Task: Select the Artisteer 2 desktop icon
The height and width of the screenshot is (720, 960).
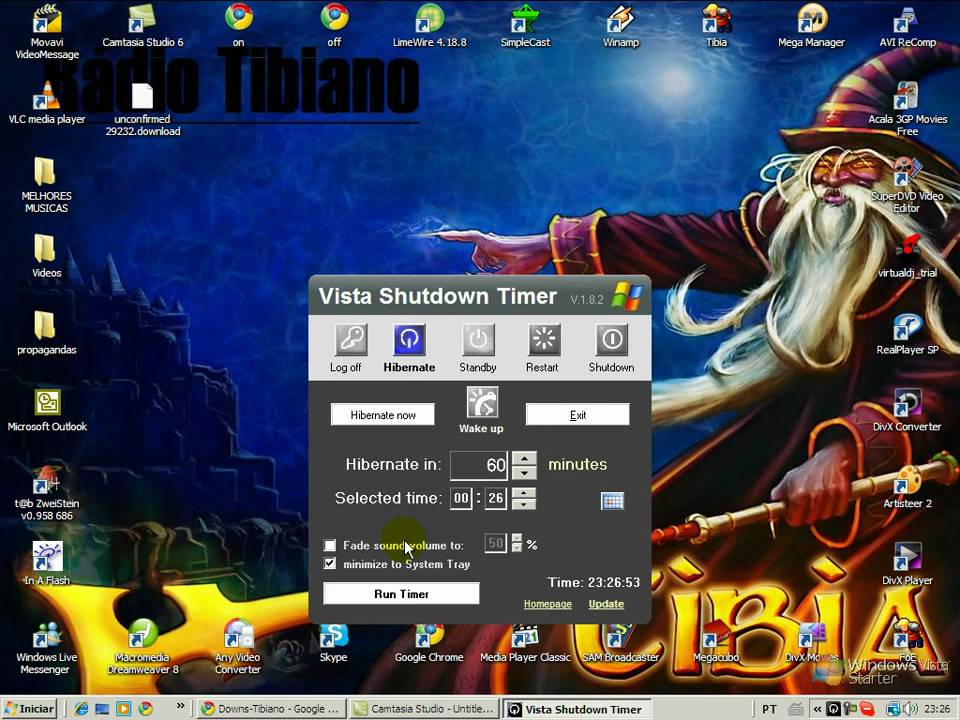Action: pyautogui.click(x=907, y=487)
